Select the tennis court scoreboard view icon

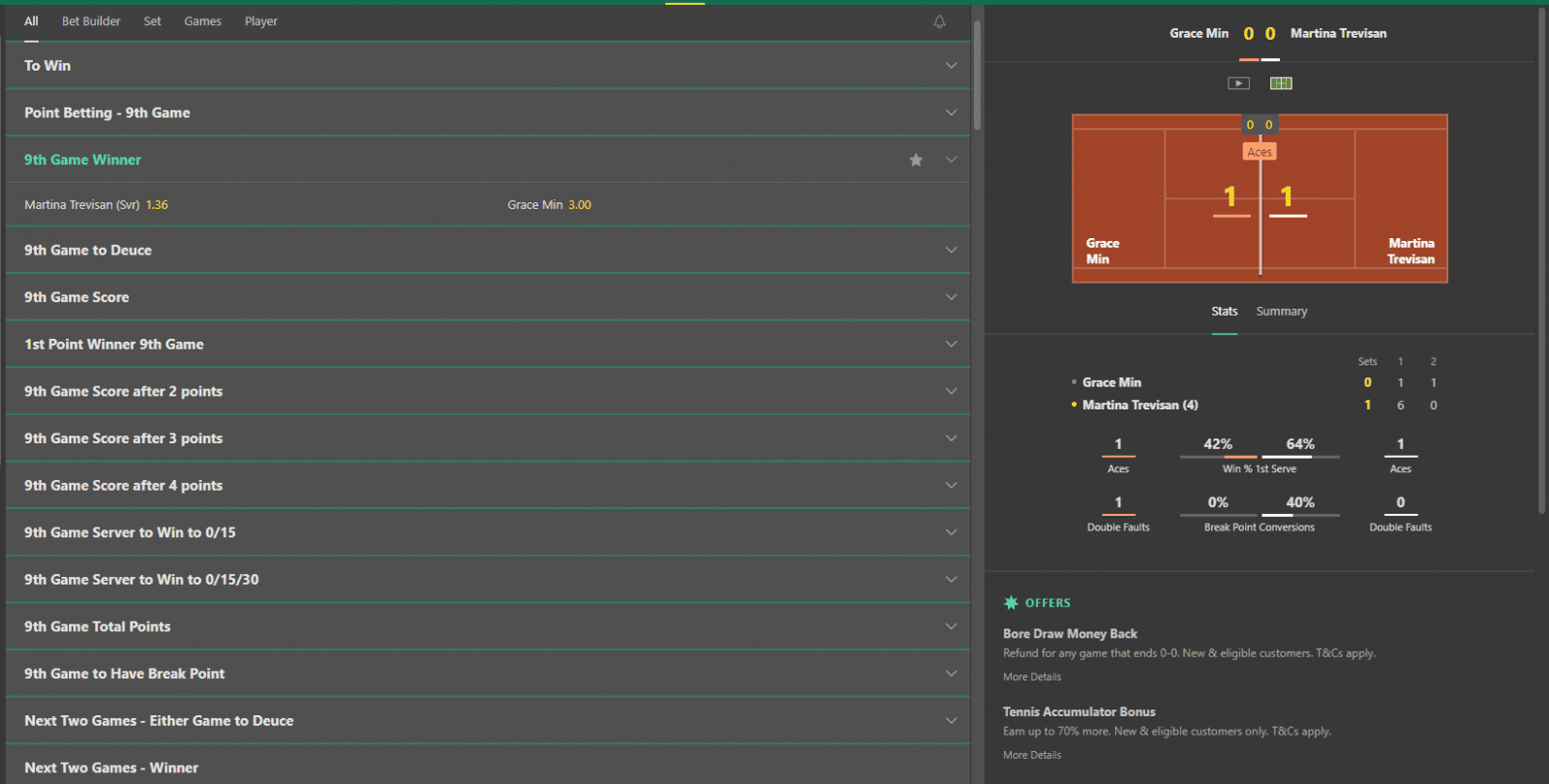[1281, 83]
